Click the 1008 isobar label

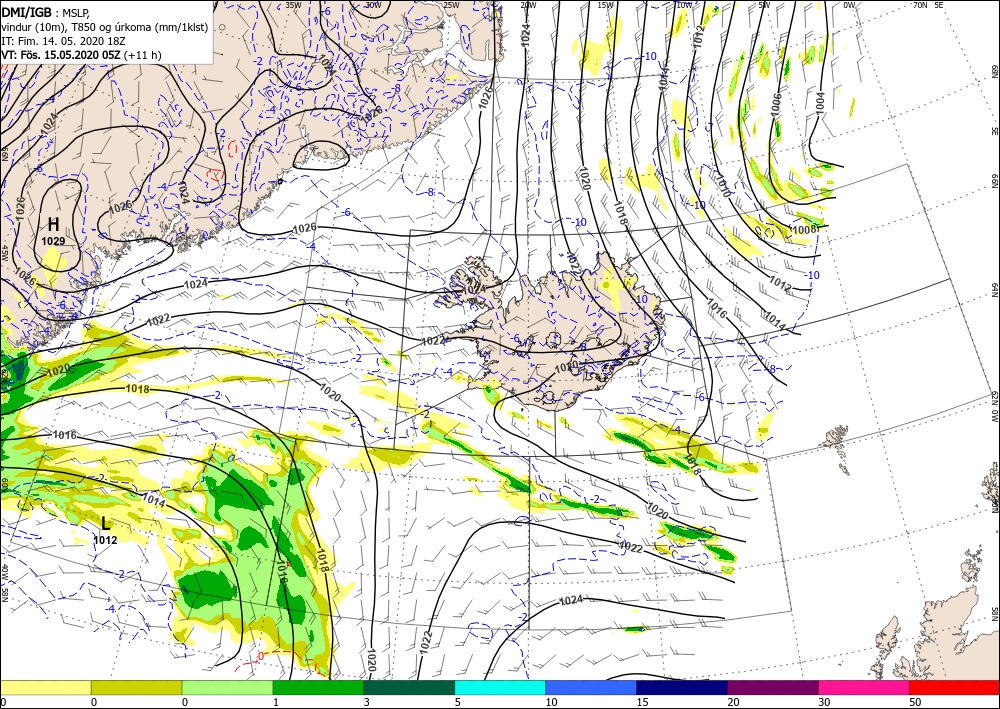click(x=803, y=230)
